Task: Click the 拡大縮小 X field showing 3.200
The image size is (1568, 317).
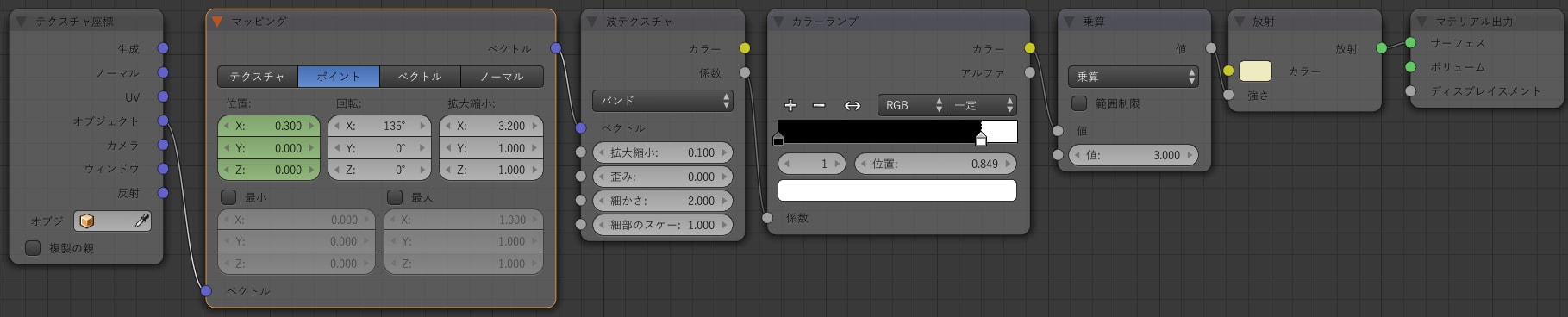Action: tap(491, 126)
